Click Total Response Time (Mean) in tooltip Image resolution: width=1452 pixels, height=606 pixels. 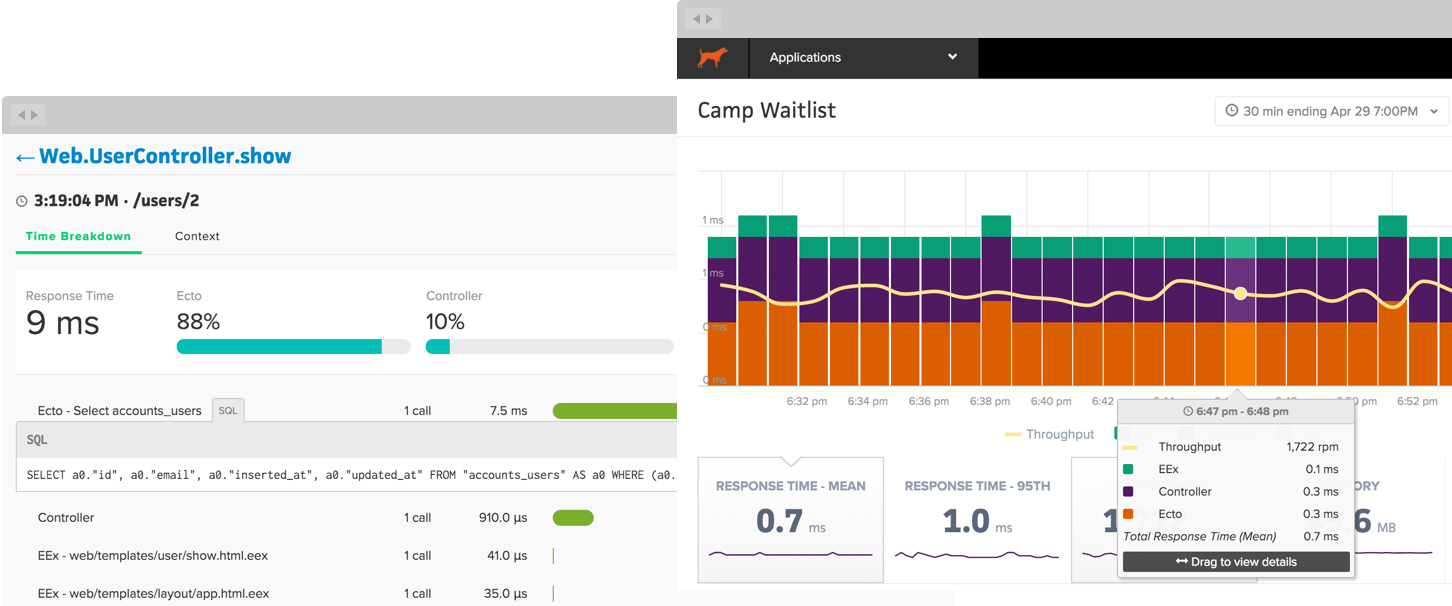coord(1200,536)
